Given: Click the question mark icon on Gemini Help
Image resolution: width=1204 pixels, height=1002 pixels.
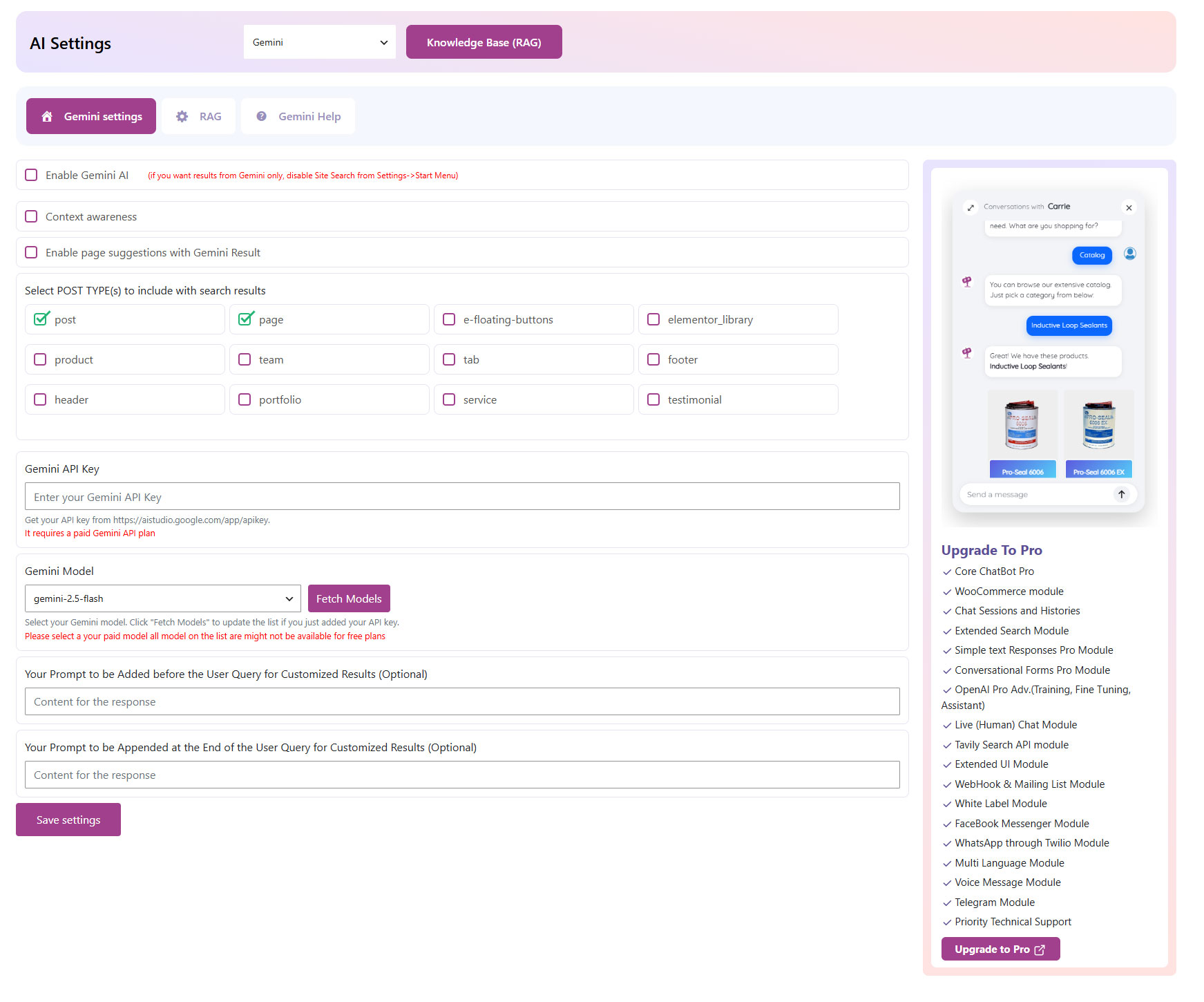Looking at the screenshot, I should point(261,116).
